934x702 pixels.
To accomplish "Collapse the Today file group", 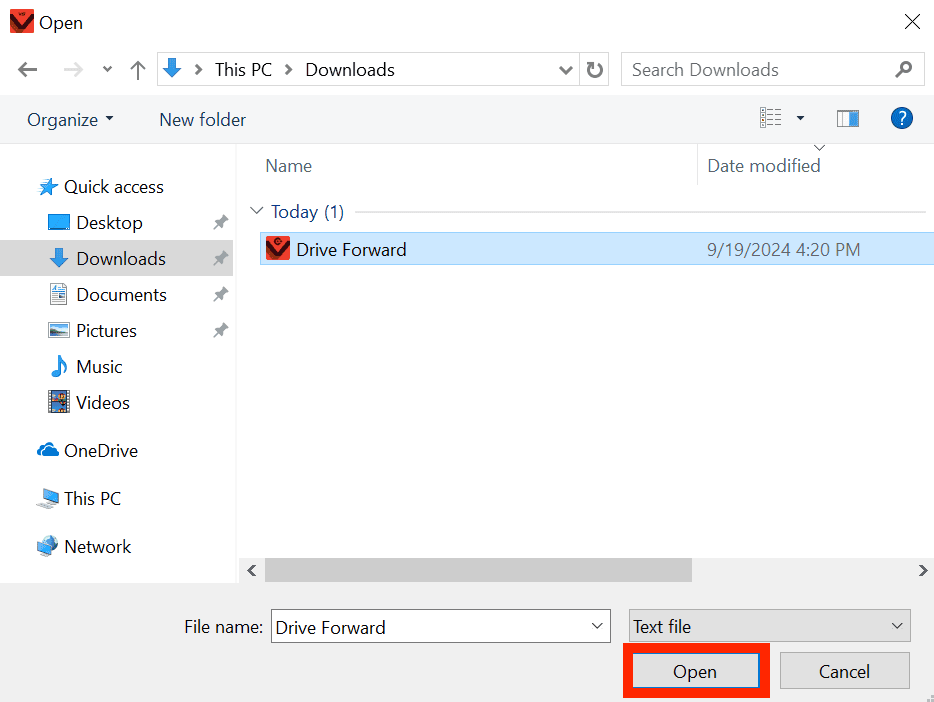I will pyautogui.click(x=258, y=211).
